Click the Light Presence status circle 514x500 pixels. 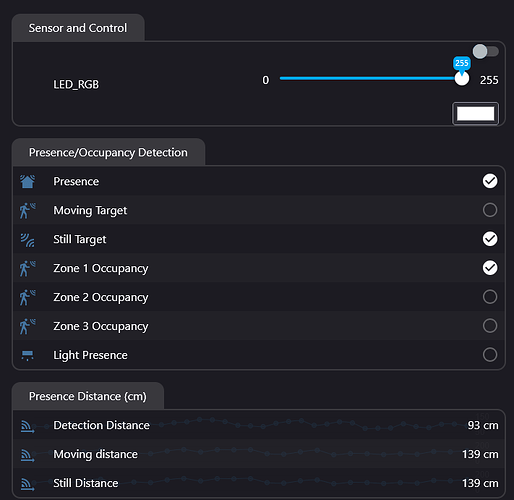[490, 355]
